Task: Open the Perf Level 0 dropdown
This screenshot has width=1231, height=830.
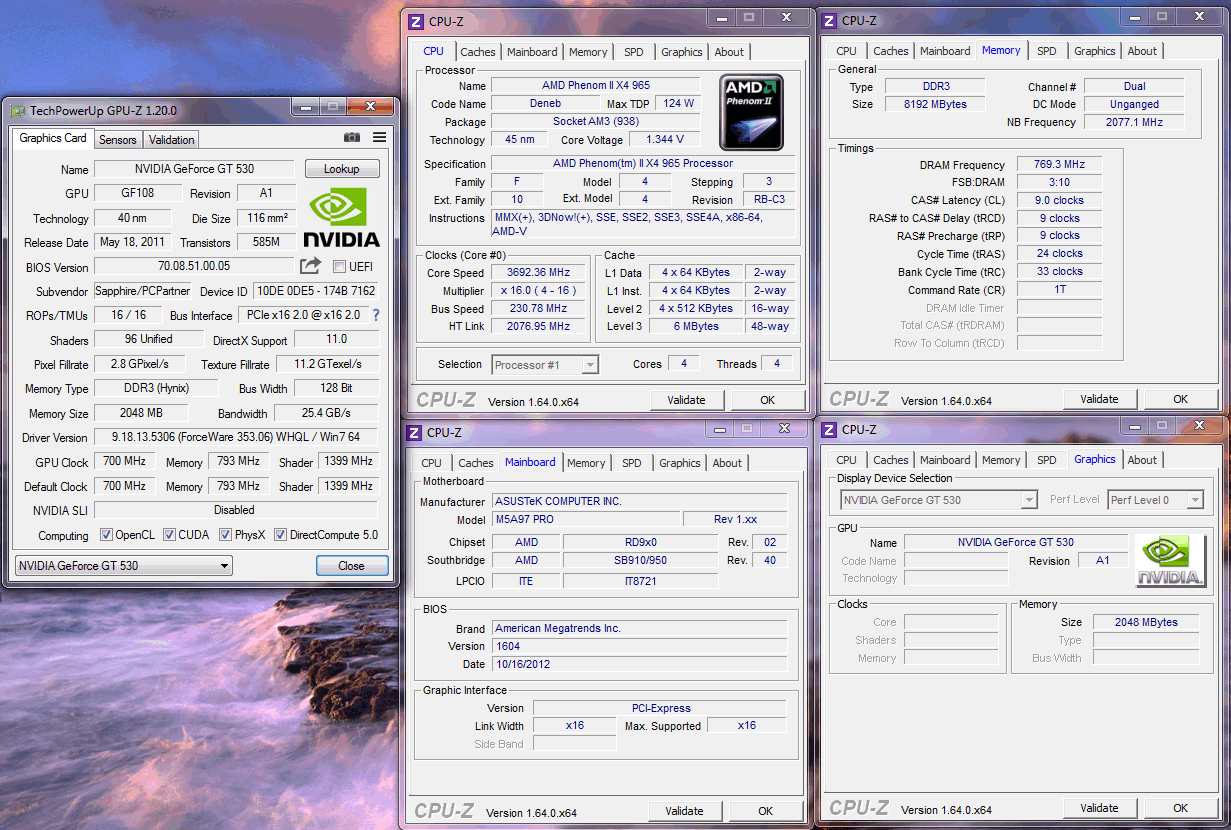Action: click(1155, 500)
